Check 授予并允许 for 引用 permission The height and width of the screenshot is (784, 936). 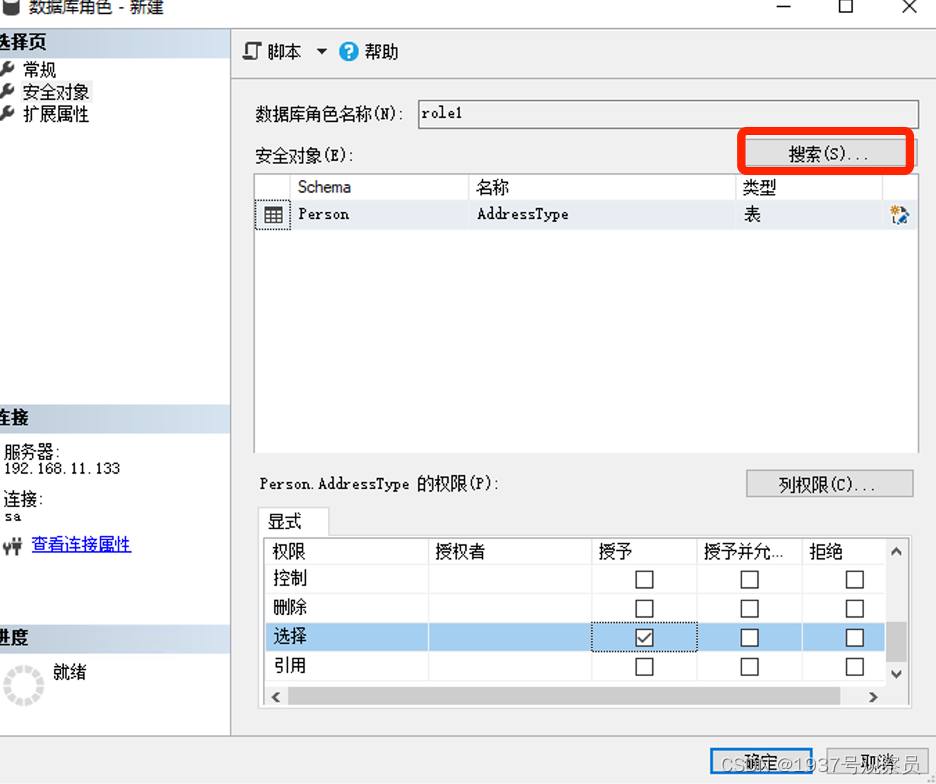point(749,667)
